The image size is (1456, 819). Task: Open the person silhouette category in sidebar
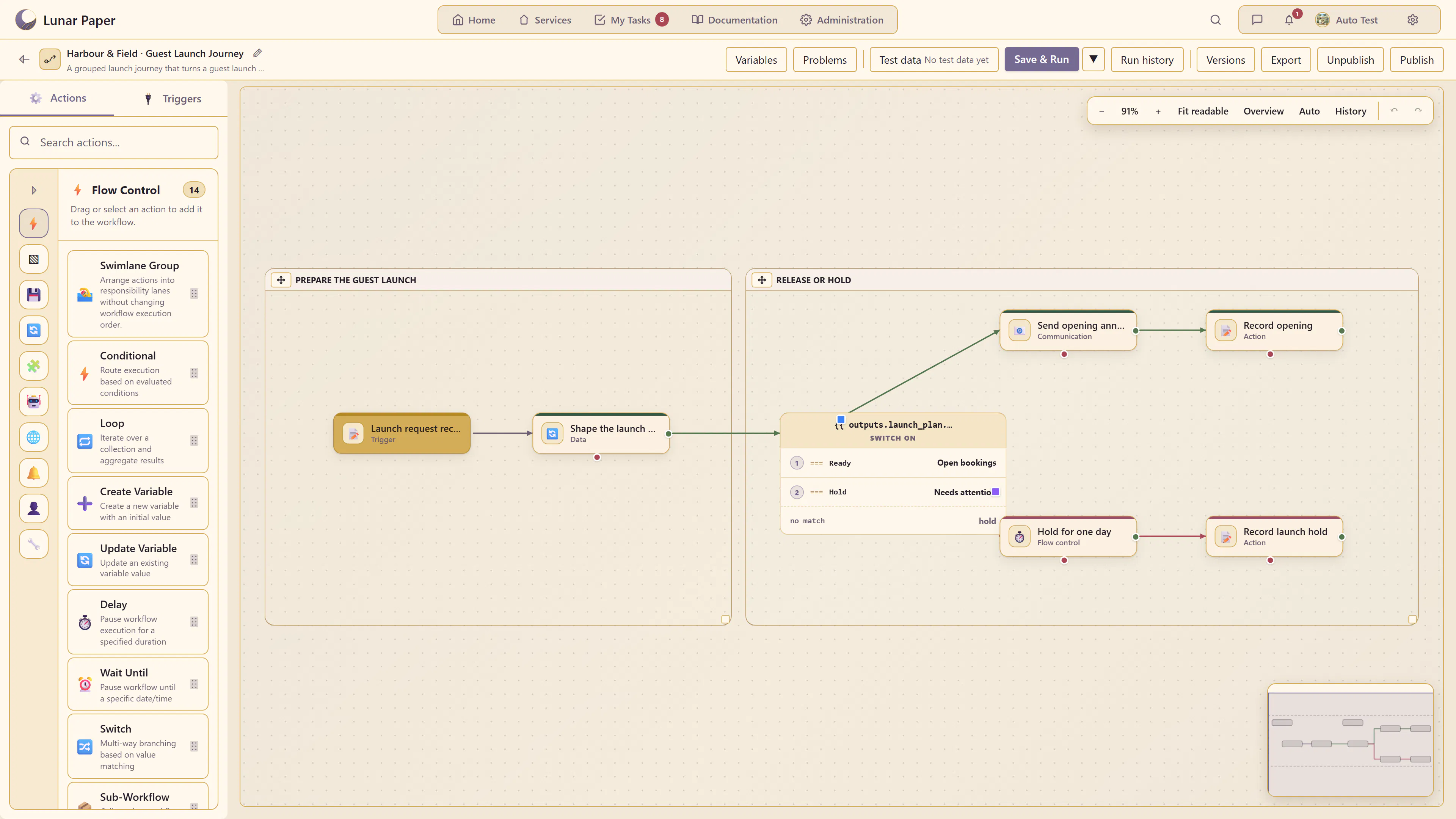click(x=33, y=509)
